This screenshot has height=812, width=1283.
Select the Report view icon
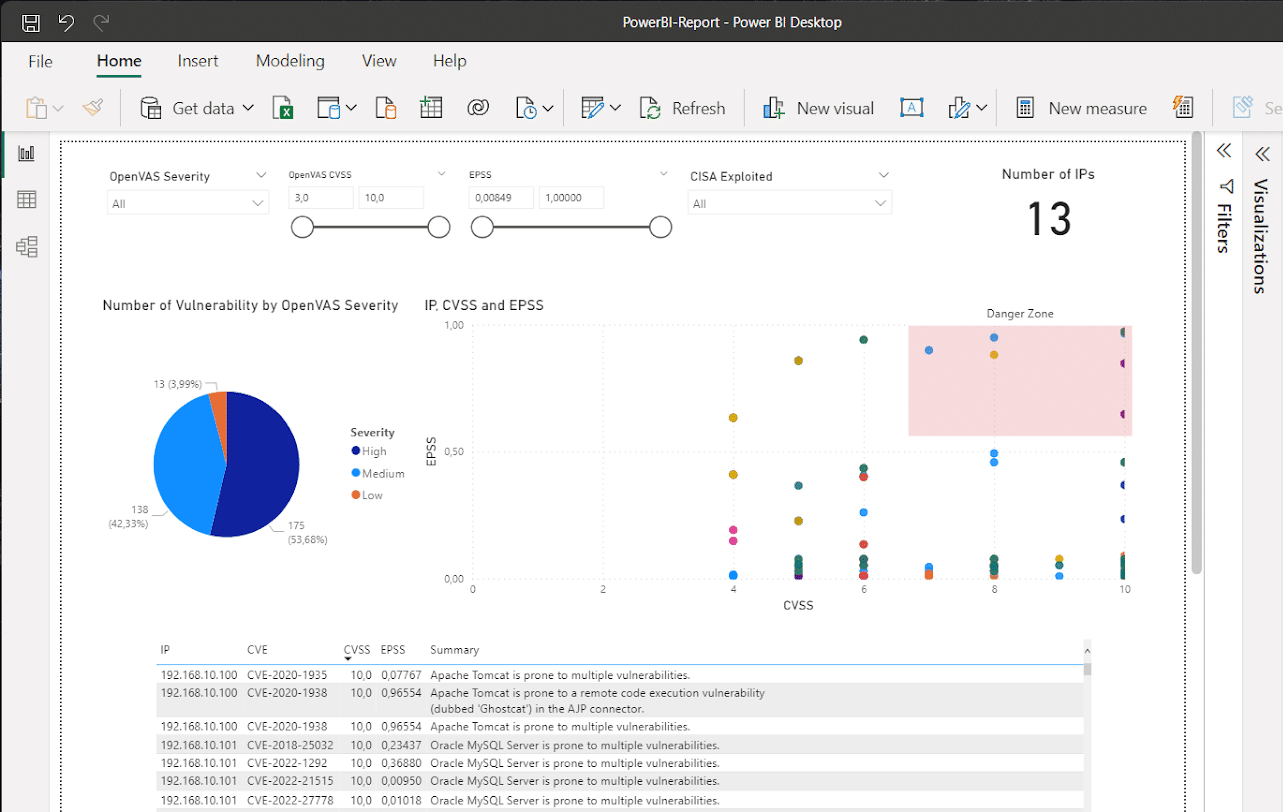pos(26,153)
